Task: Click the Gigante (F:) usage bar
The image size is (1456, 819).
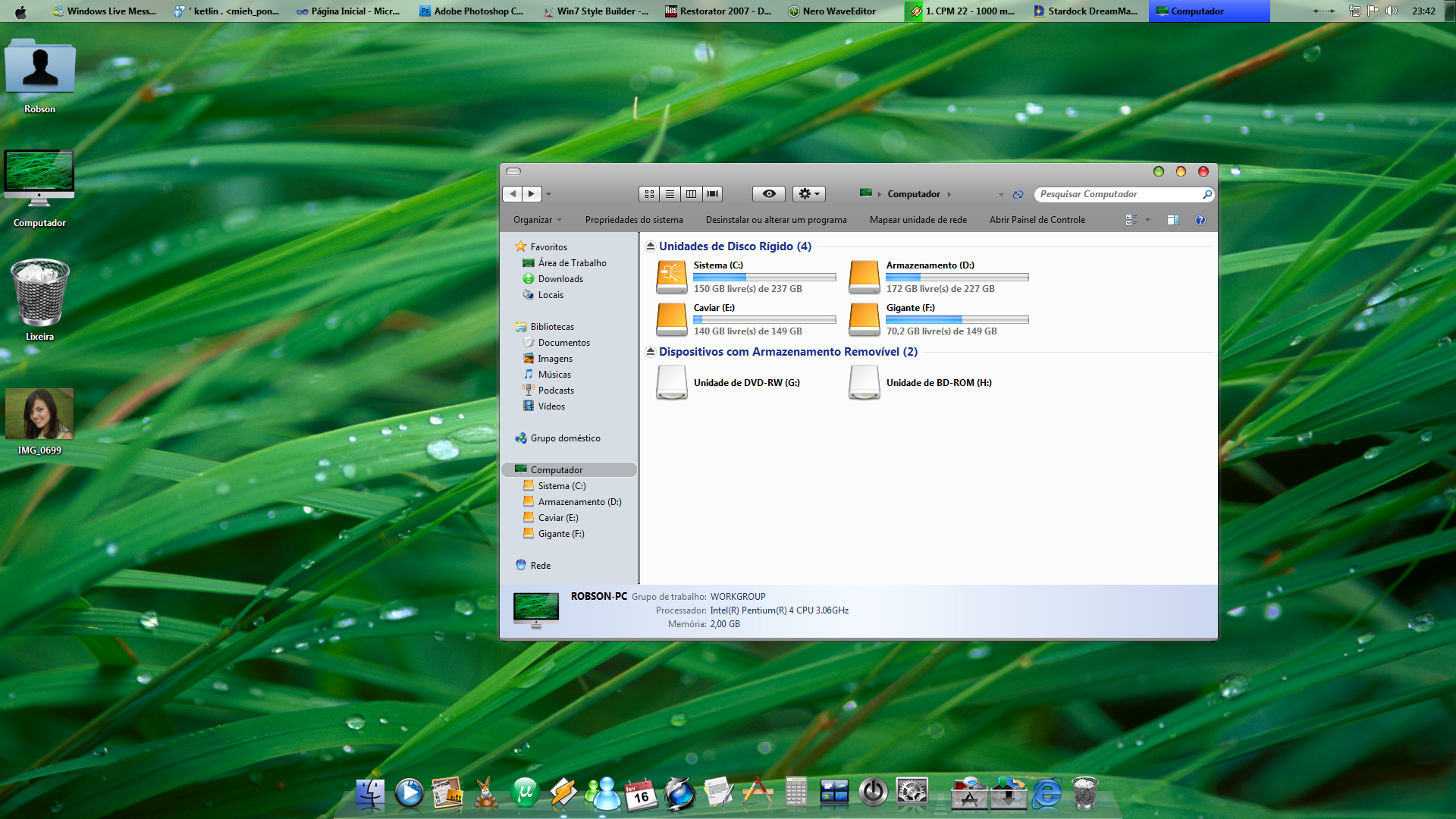Action: click(x=957, y=320)
